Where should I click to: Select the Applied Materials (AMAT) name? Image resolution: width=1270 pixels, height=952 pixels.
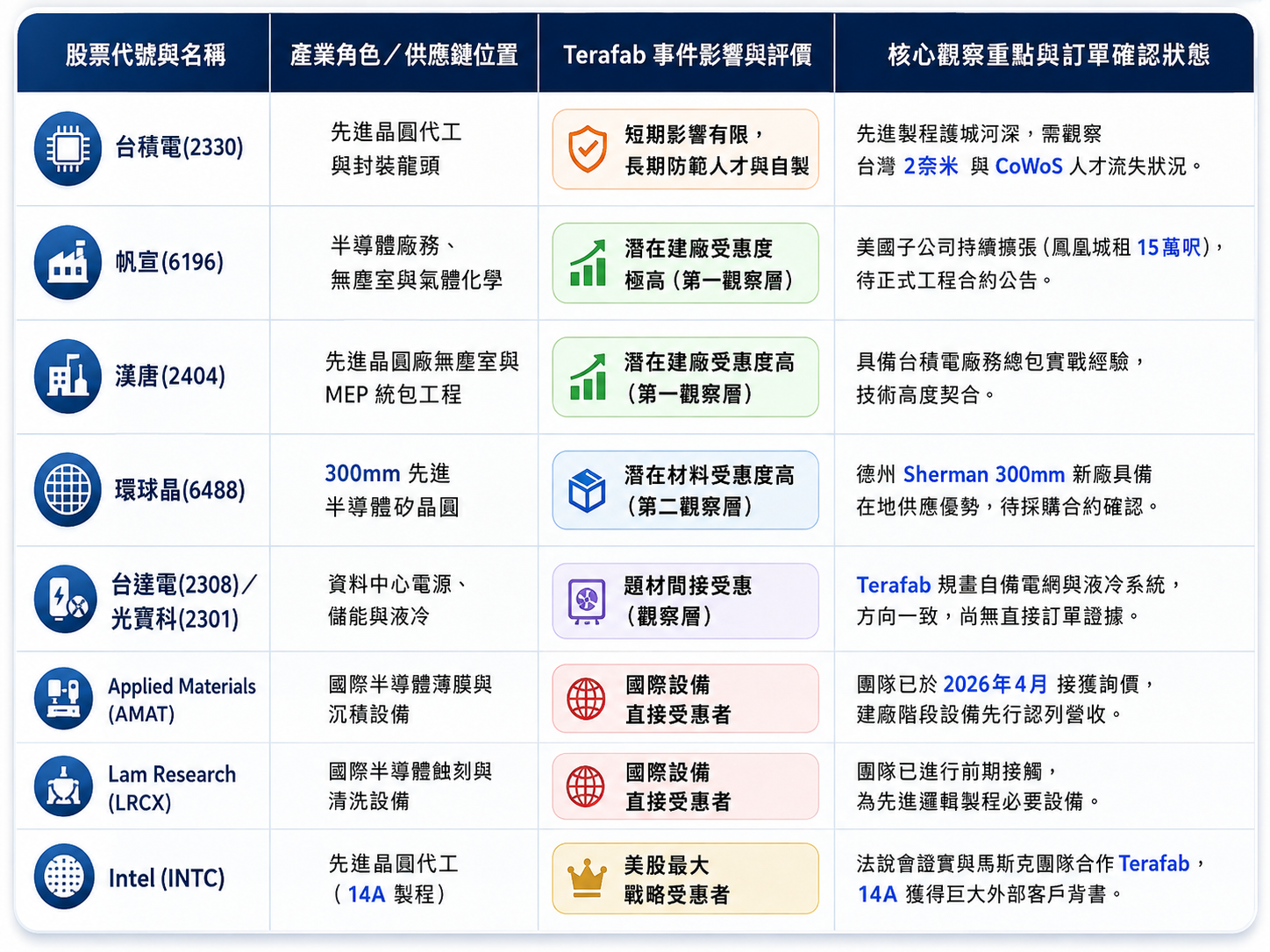(182, 700)
